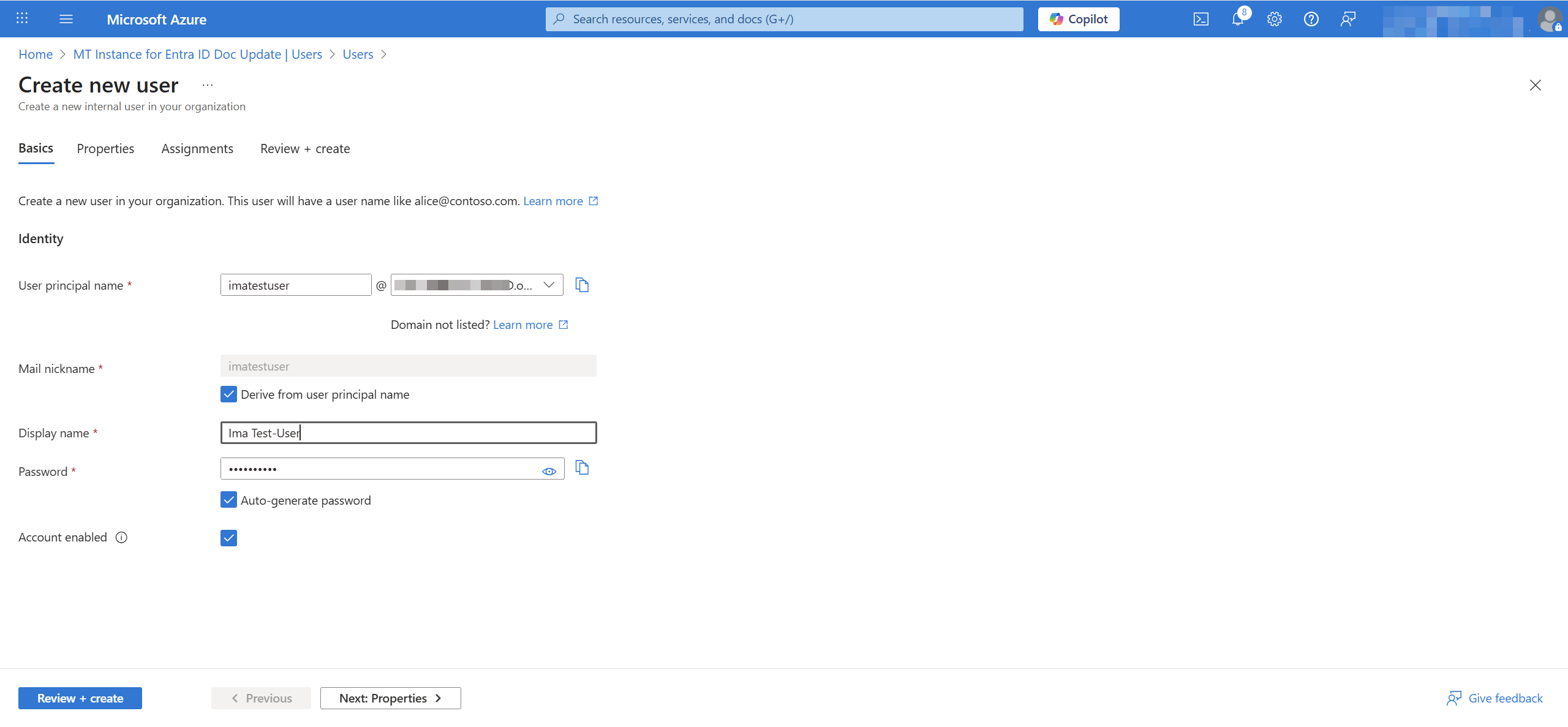Switch to the Assignments tab
Screen dimensions: 1568x727
click(197, 148)
